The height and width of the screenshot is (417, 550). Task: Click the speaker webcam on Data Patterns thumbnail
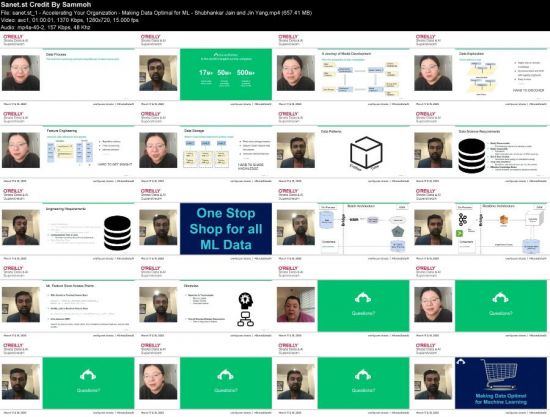pyautogui.click(x=296, y=150)
